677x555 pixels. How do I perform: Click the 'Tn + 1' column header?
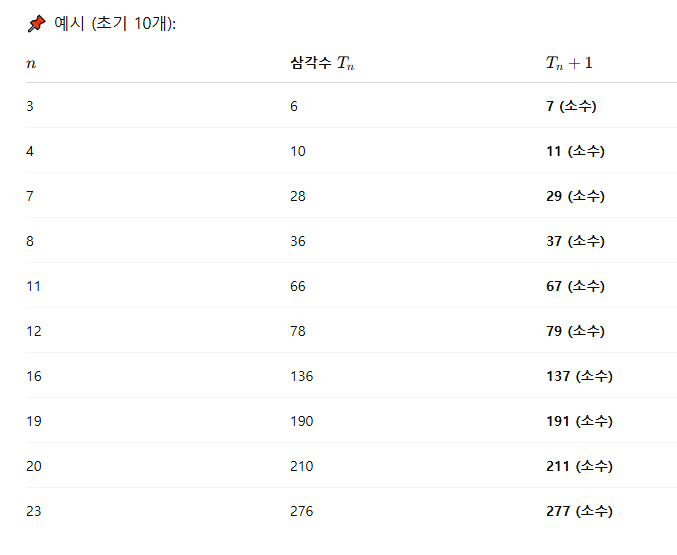(x=569, y=63)
